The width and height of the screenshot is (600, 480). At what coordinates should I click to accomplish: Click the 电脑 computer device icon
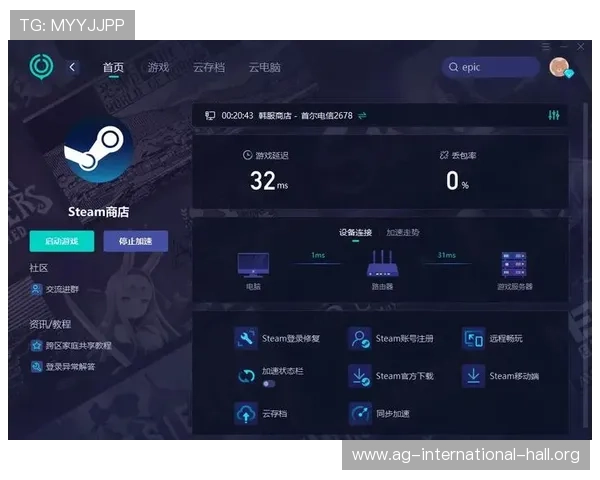click(x=253, y=265)
